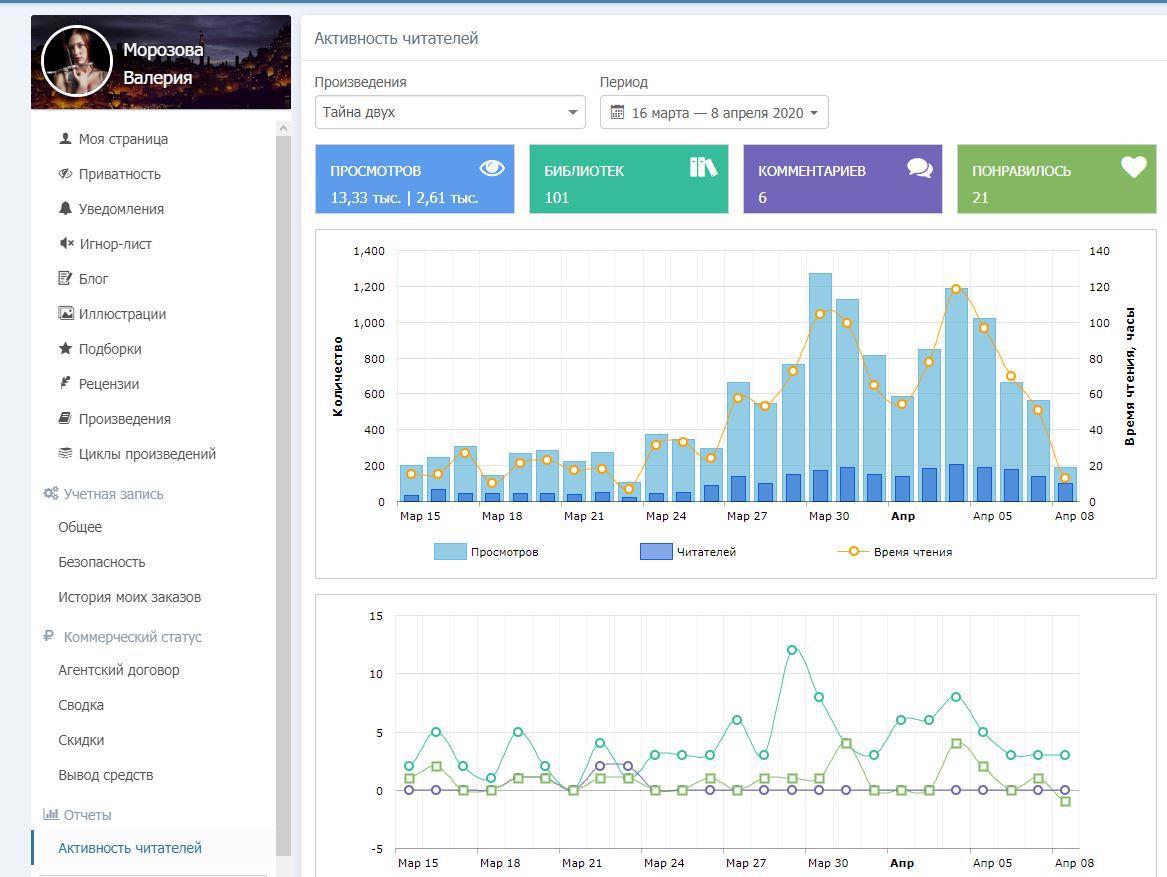
Task: Click the profile avatar of Морозова Валерия
Action: (76, 62)
